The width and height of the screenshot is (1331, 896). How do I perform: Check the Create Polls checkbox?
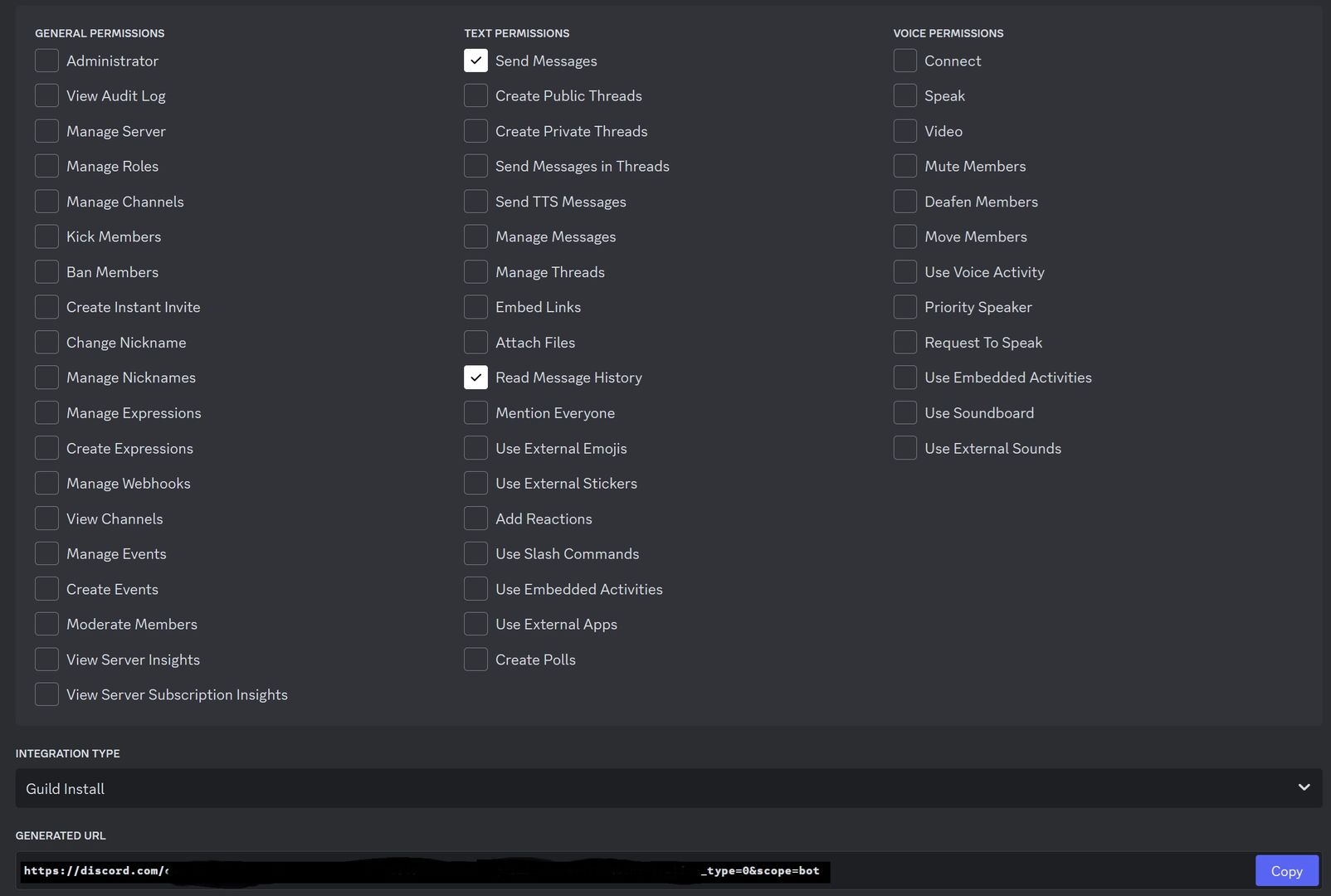point(475,660)
